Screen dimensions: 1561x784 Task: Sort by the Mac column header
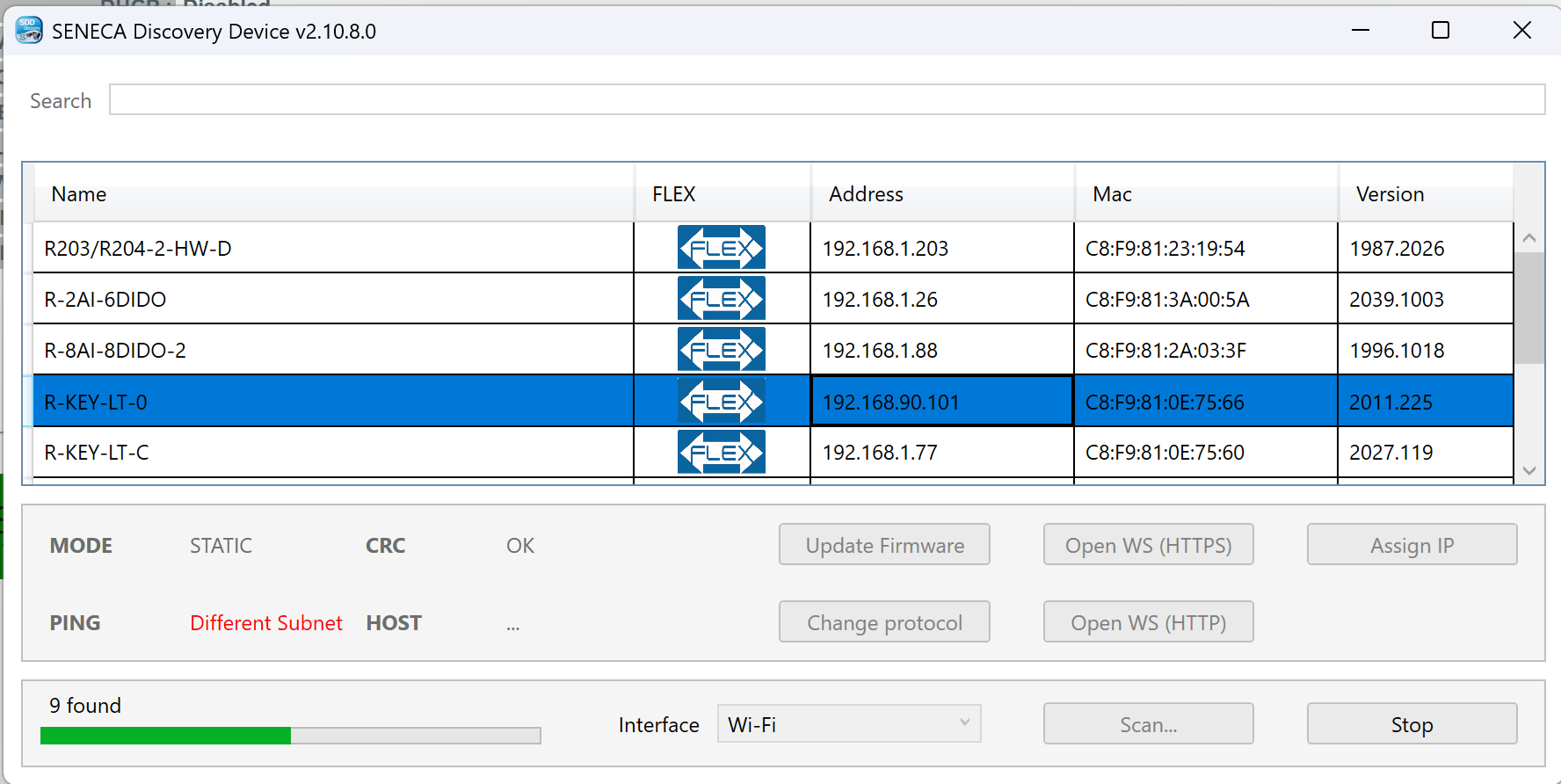[1206, 193]
